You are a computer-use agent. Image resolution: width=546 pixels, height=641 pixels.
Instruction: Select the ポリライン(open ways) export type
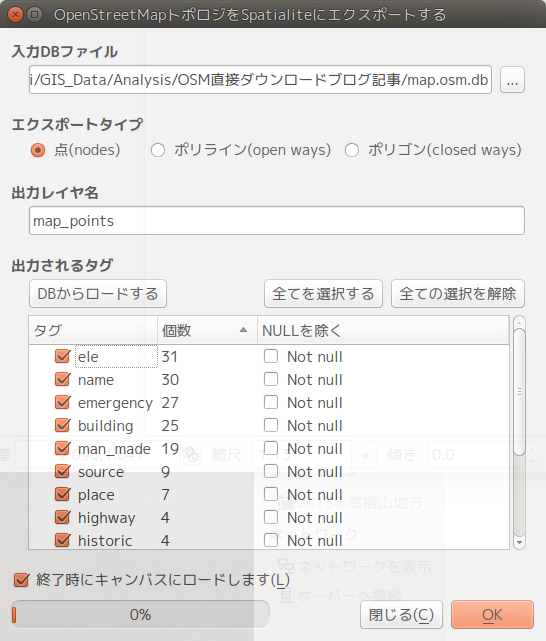(158, 150)
